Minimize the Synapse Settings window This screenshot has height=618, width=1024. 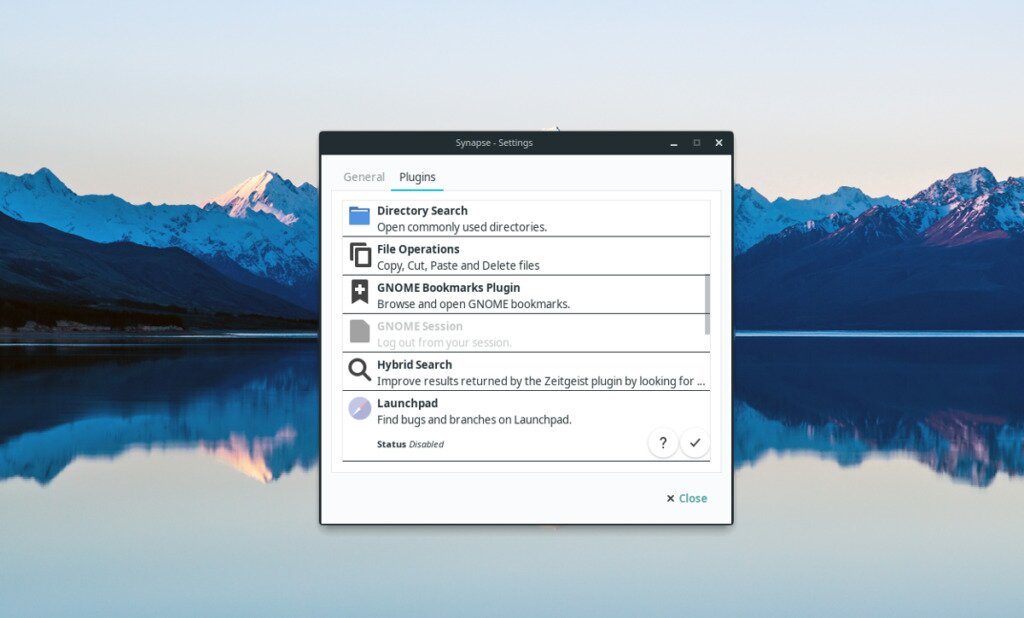(673, 143)
